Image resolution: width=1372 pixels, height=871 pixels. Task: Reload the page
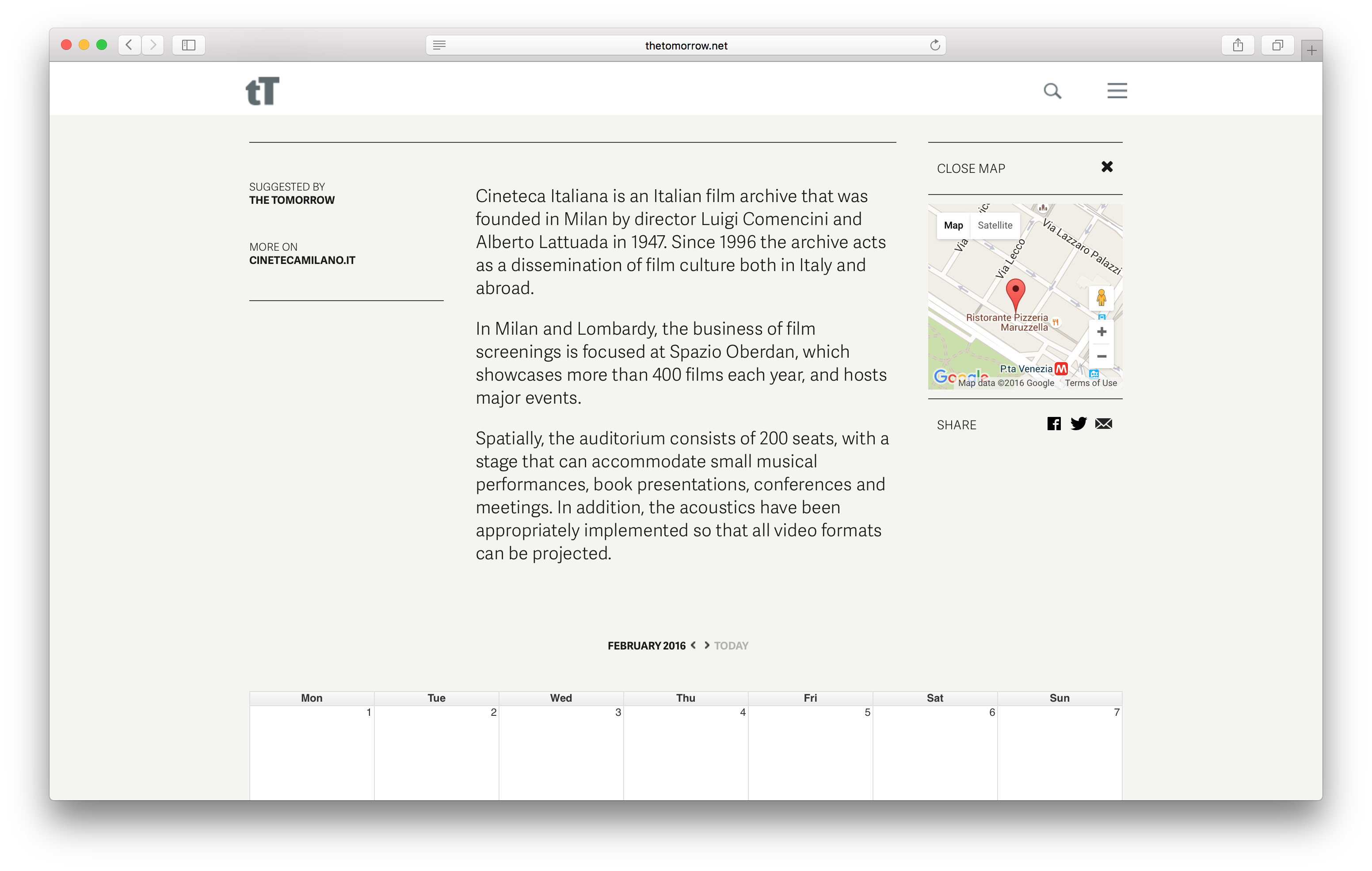pos(934,45)
